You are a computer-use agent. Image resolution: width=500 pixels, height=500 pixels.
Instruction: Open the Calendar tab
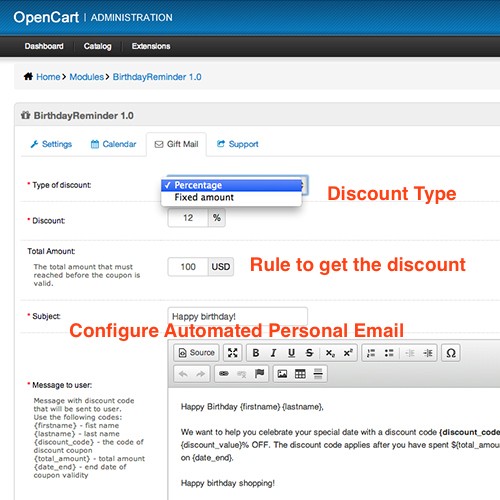(113, 144)
